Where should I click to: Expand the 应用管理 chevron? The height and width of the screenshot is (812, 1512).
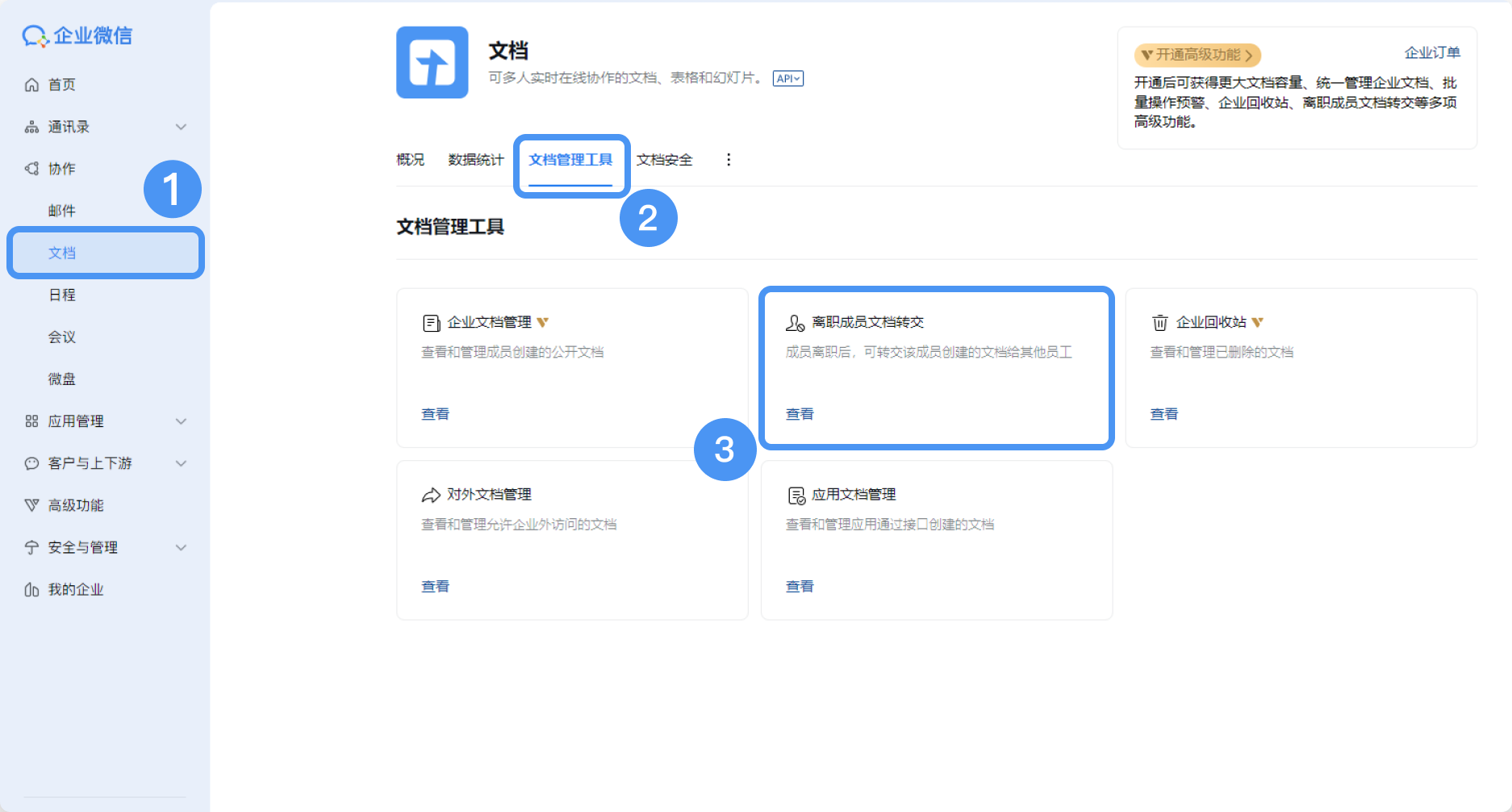pos(181,421)
